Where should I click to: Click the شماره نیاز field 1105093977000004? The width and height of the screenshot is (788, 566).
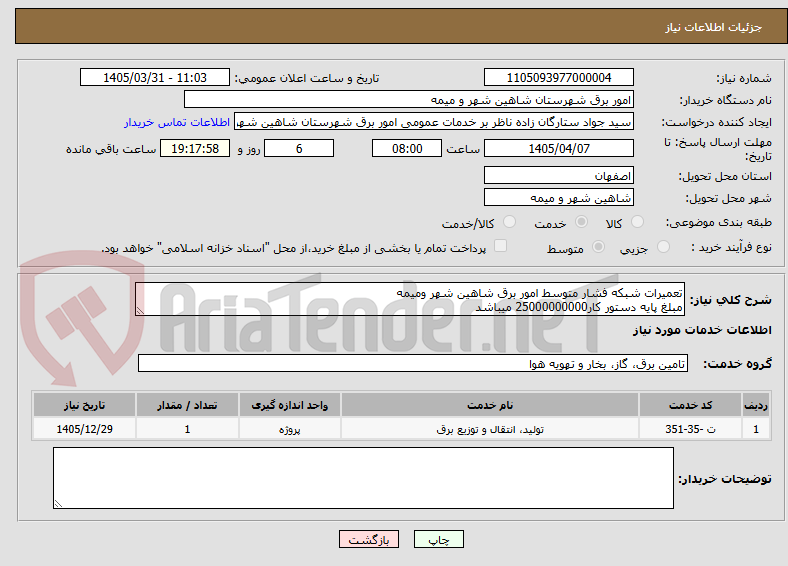(x=558, y=77)
